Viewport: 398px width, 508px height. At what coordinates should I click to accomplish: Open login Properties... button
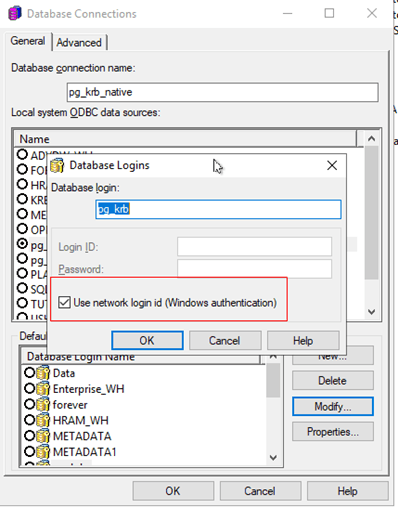[333, 432]
